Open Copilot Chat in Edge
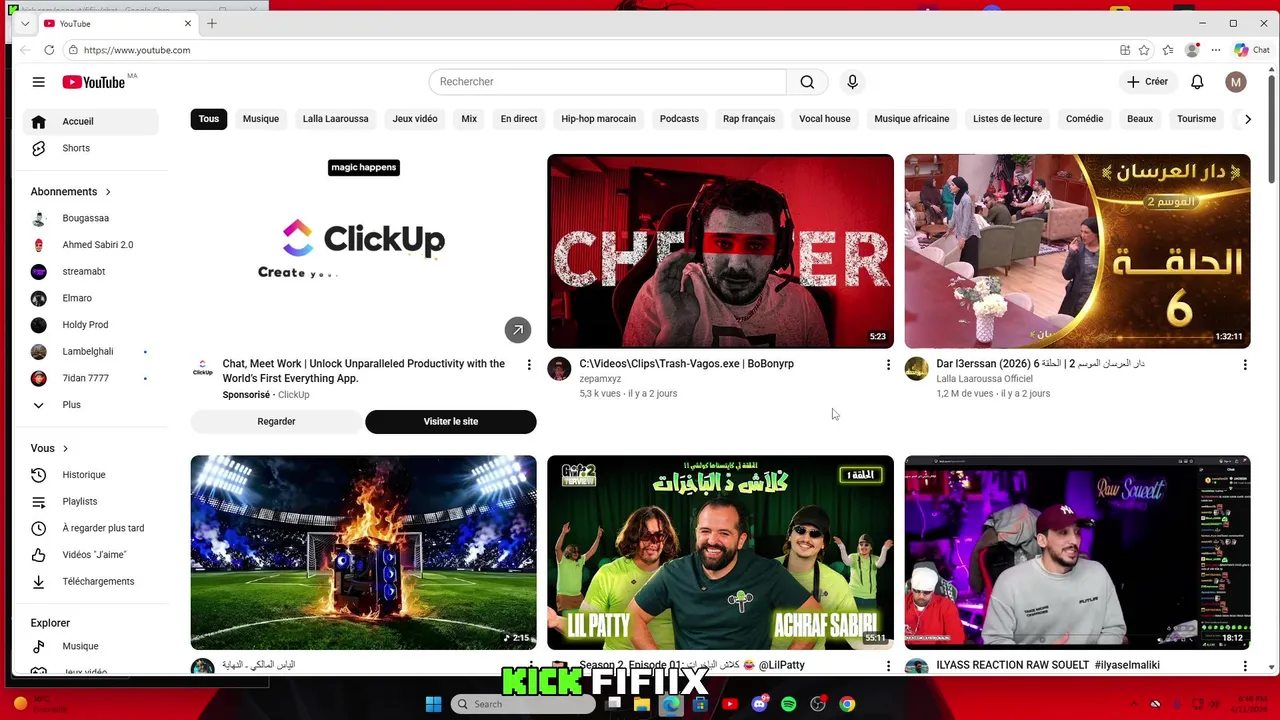1280x720 pixels. click(x=1252, y=50)
